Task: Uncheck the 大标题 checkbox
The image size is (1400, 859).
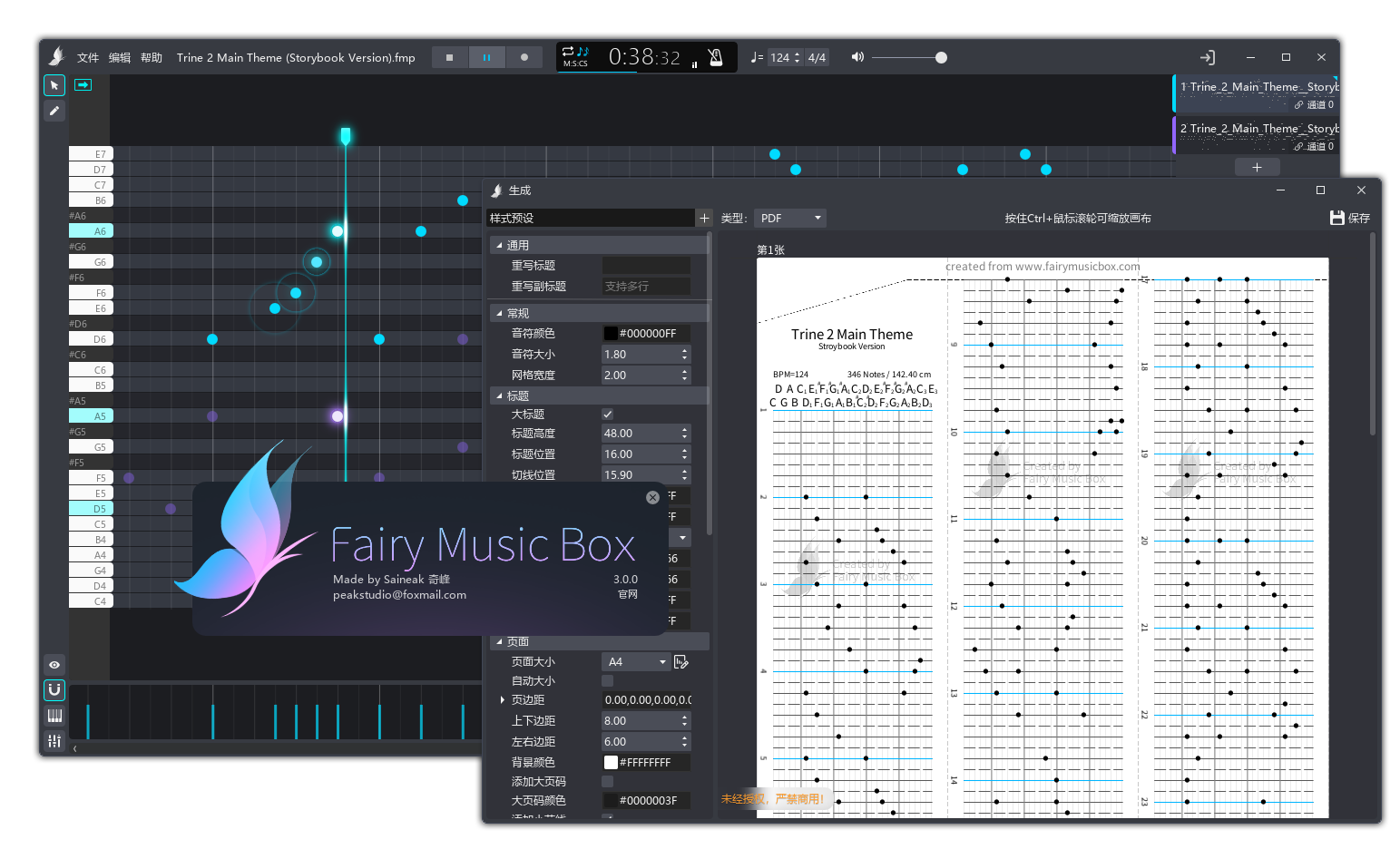Action: coord(608,414)
